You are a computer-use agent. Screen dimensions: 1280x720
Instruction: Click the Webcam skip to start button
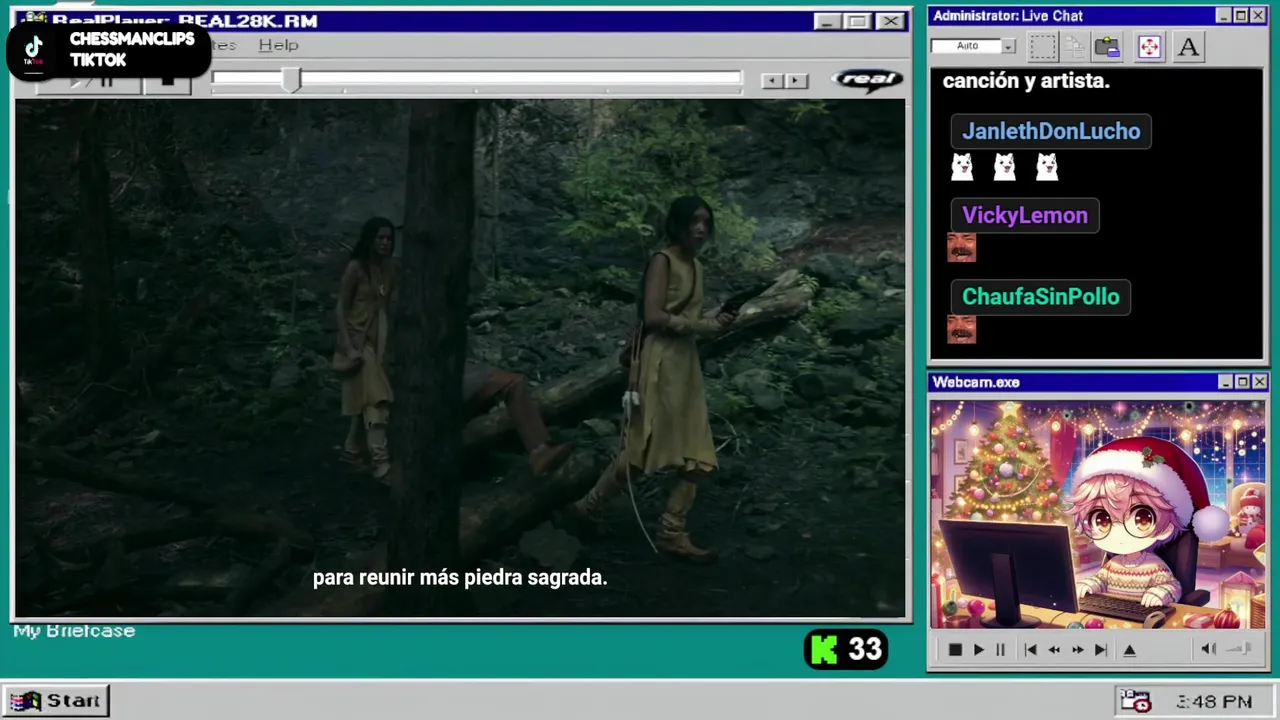(1031, 650)
